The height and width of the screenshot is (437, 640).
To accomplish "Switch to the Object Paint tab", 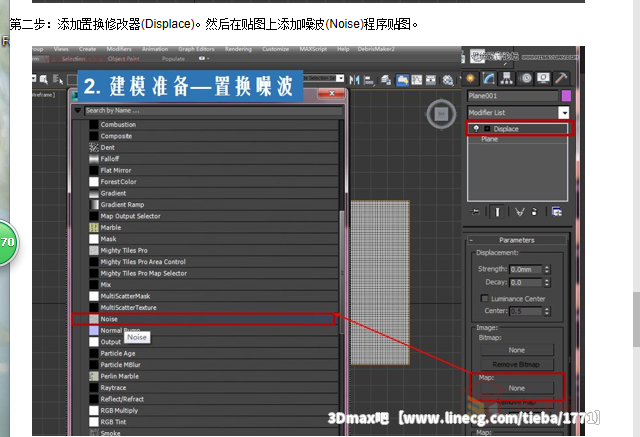I will coord(124,59).
